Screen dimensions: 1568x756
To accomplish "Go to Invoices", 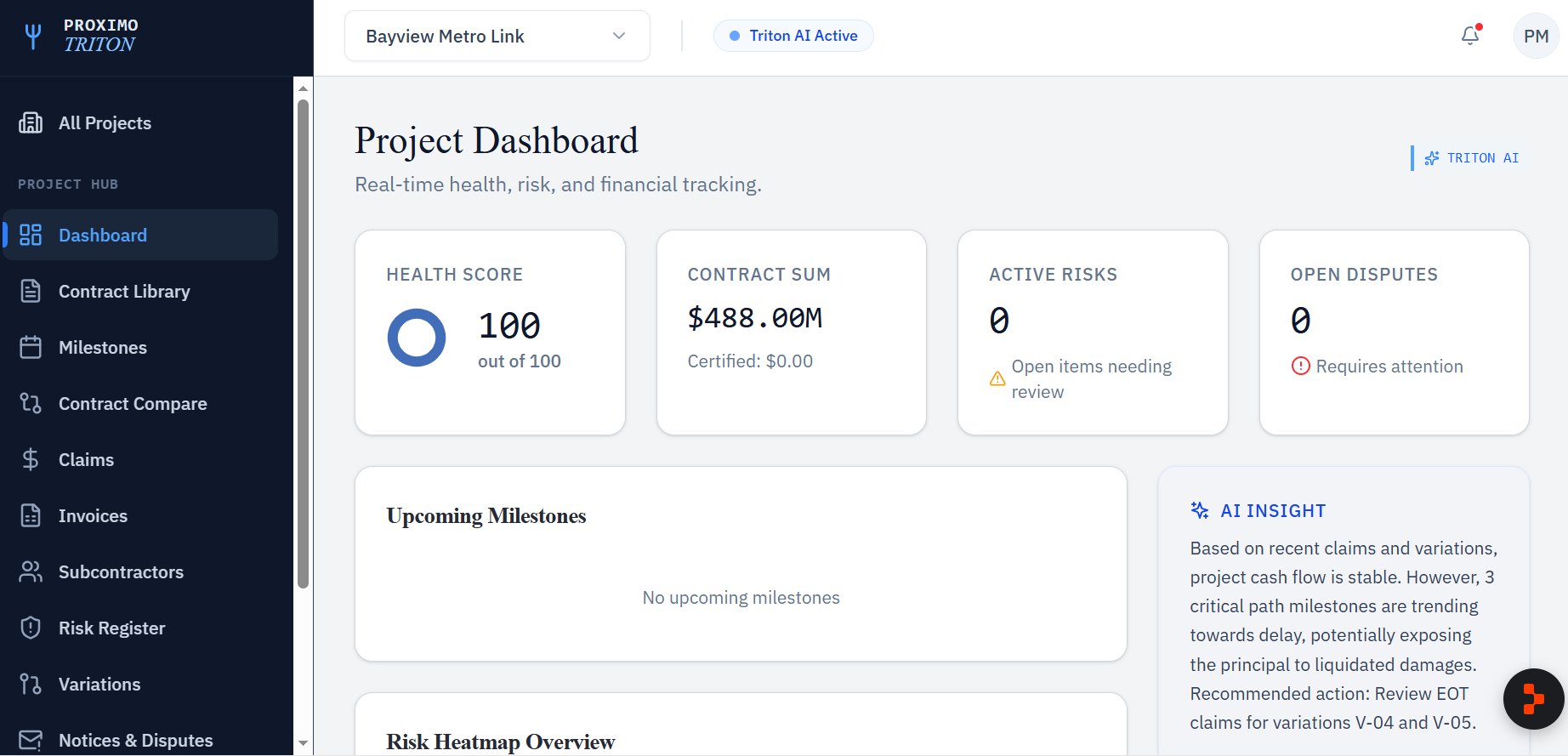I will tap(140, 516).
